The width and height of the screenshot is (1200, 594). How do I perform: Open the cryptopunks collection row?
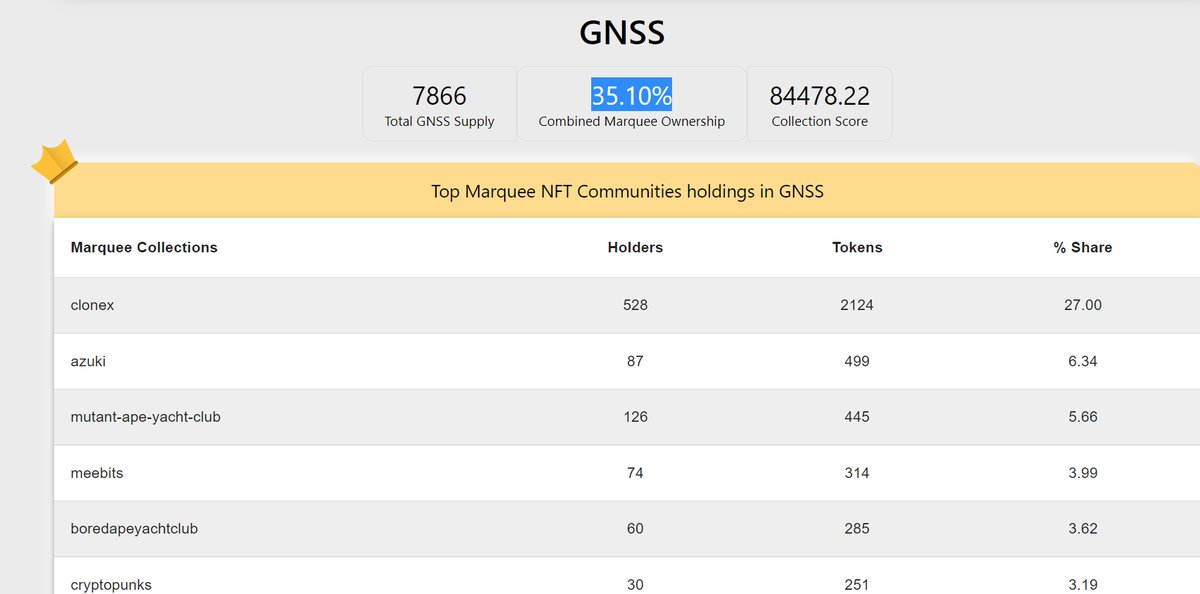(x=627, y=576)
